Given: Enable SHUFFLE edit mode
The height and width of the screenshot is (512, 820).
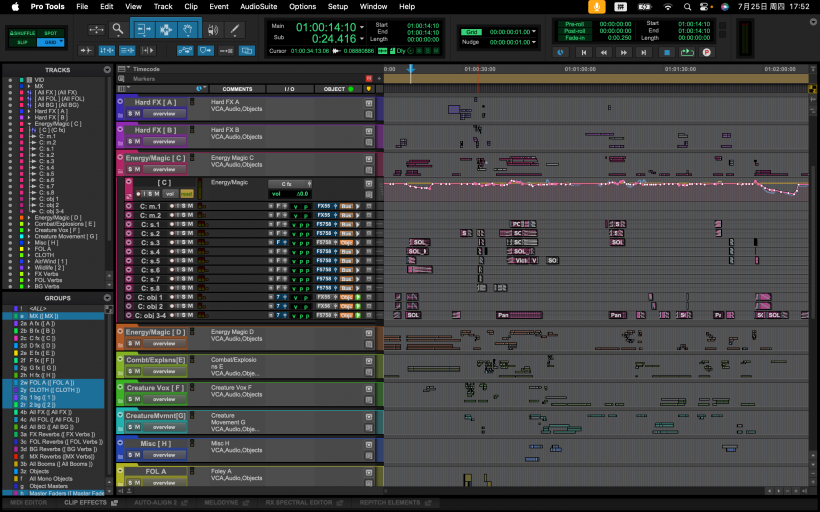Looking at the screenshot, I should (21, 33).
